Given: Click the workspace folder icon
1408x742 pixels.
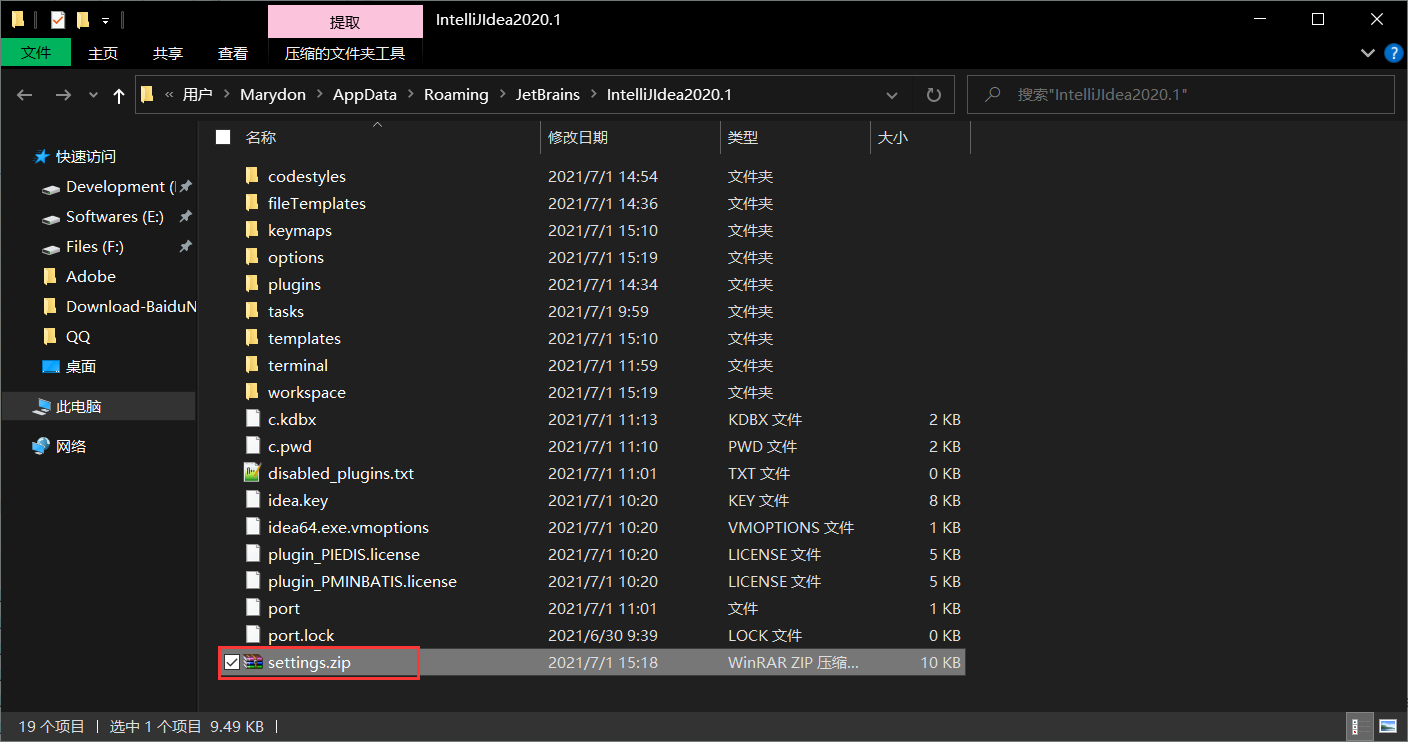Looking at the screenshot, I should [252, 392].
